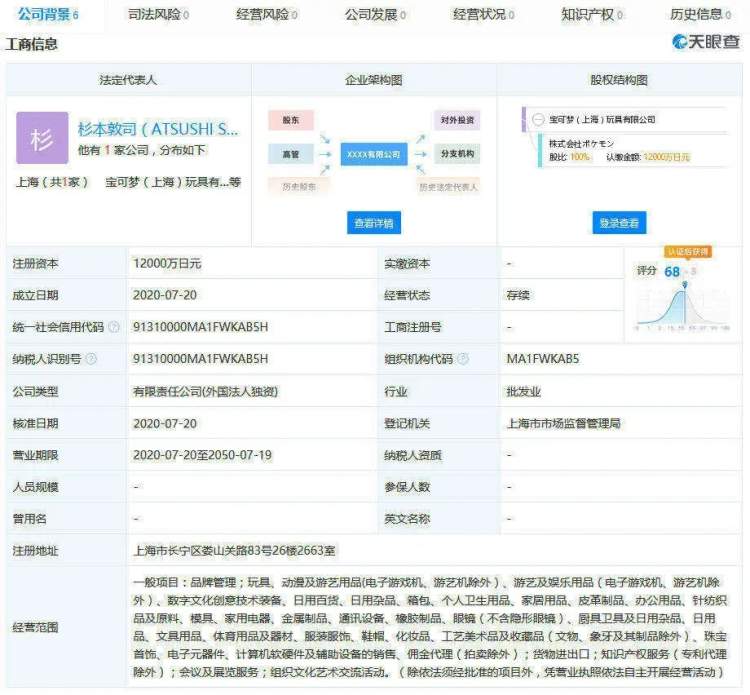Screen dimensions: 750x695
Task: Click shareholder 株式会社ポケモン entry
Action: click(x=581, y=143)
